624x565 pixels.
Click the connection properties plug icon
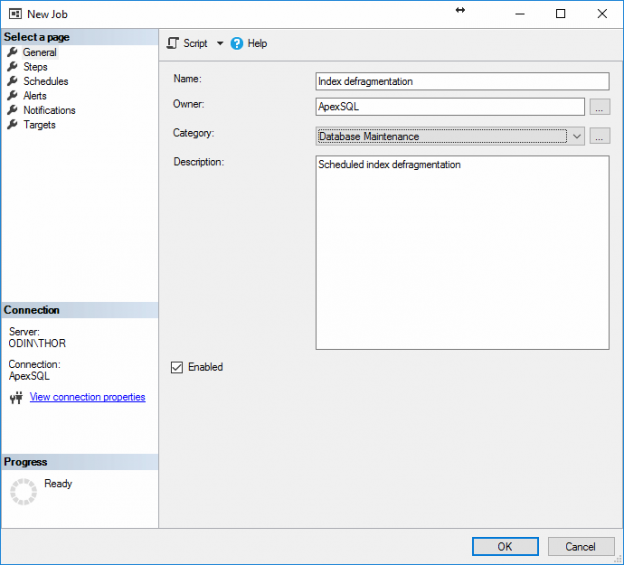[16, 397]
